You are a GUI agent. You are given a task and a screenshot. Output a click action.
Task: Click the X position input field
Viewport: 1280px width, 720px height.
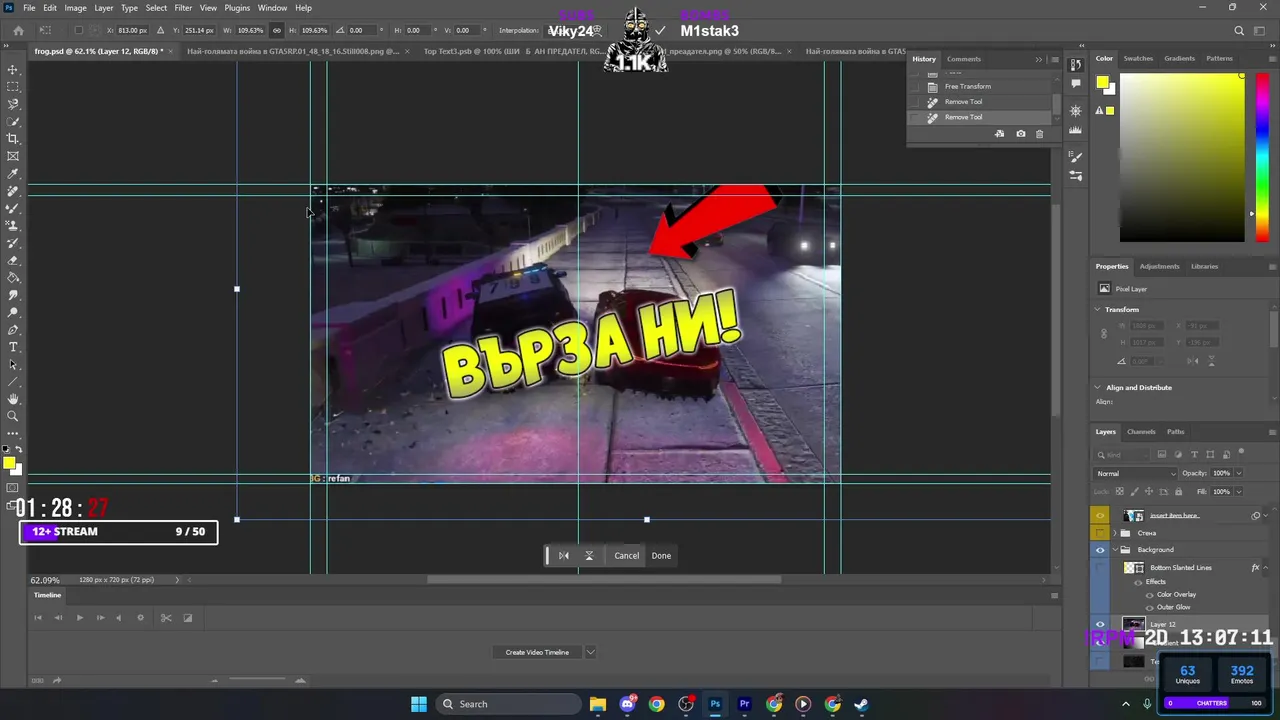point(133,31)
